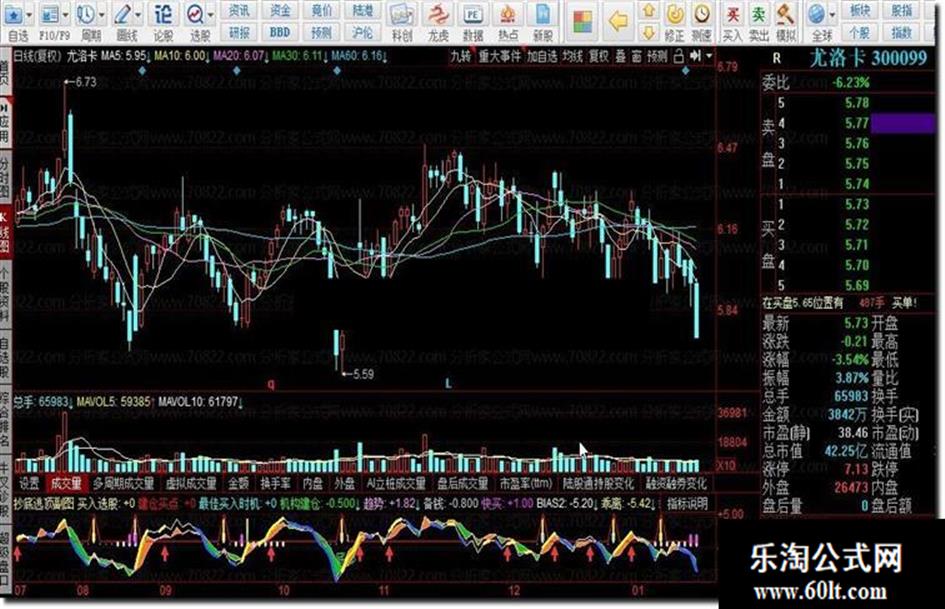Expand the 全球 globe dropdown arrow

coord(832,15)
